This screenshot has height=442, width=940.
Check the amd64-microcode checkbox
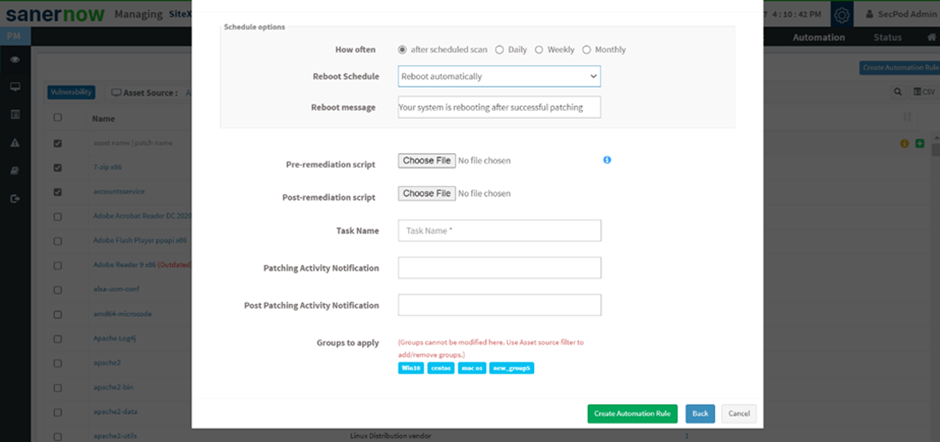pos(58,315)
